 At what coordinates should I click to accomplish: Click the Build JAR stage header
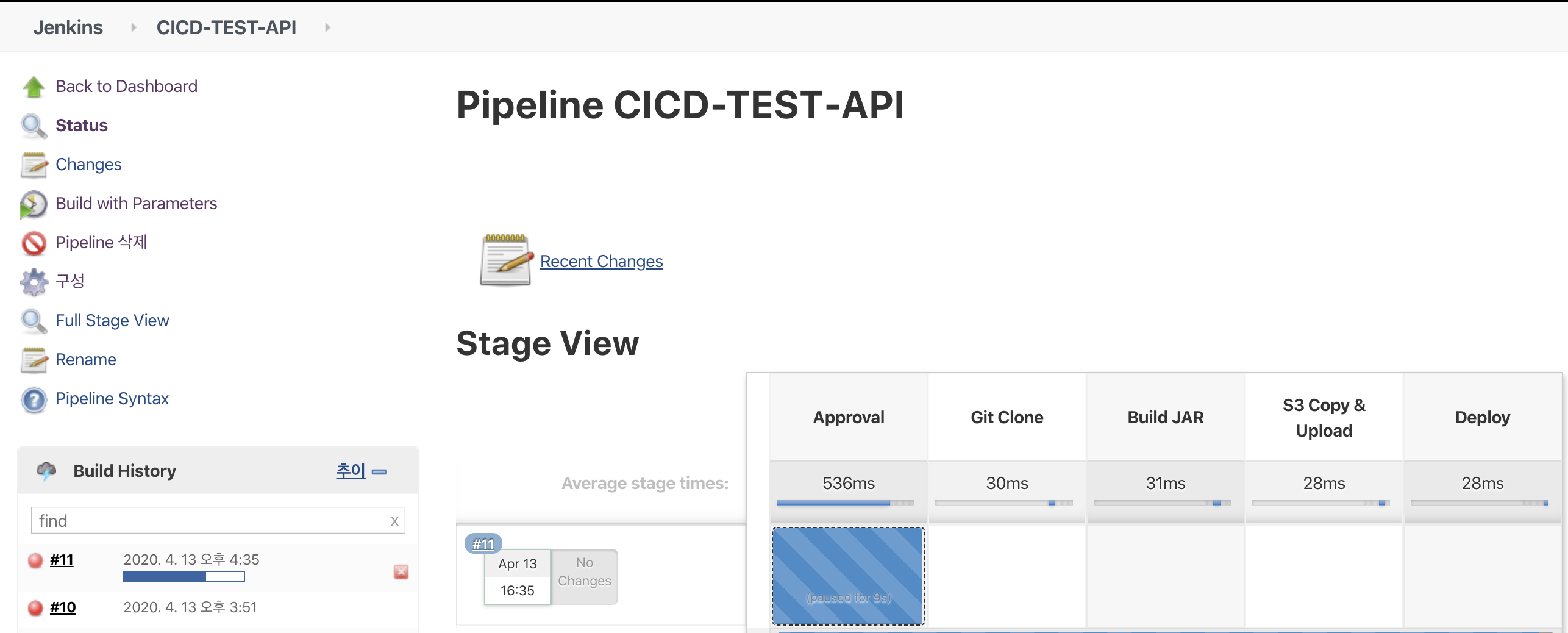coord(1165,417)
